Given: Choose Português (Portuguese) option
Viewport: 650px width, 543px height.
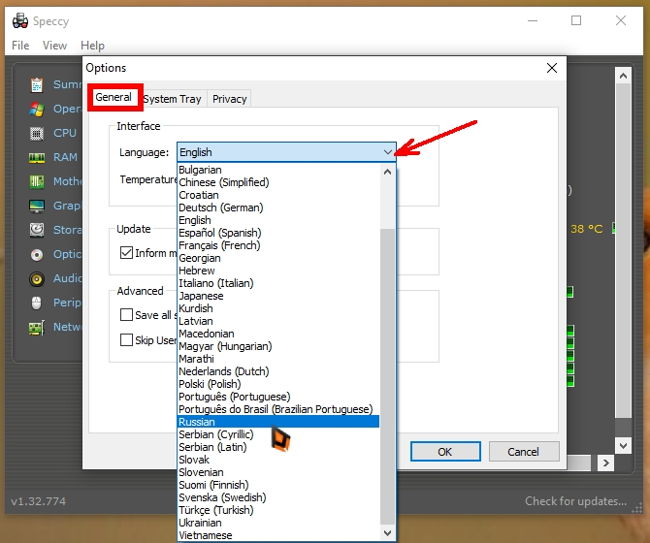Looking at the screenshot, I should coord(278,397).
